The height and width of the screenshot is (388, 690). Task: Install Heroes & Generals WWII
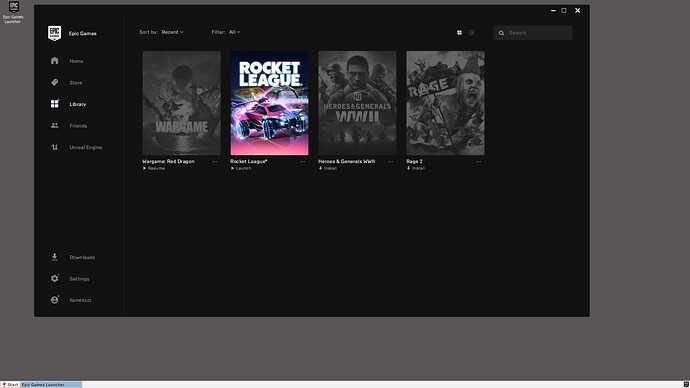click(328, 168)
